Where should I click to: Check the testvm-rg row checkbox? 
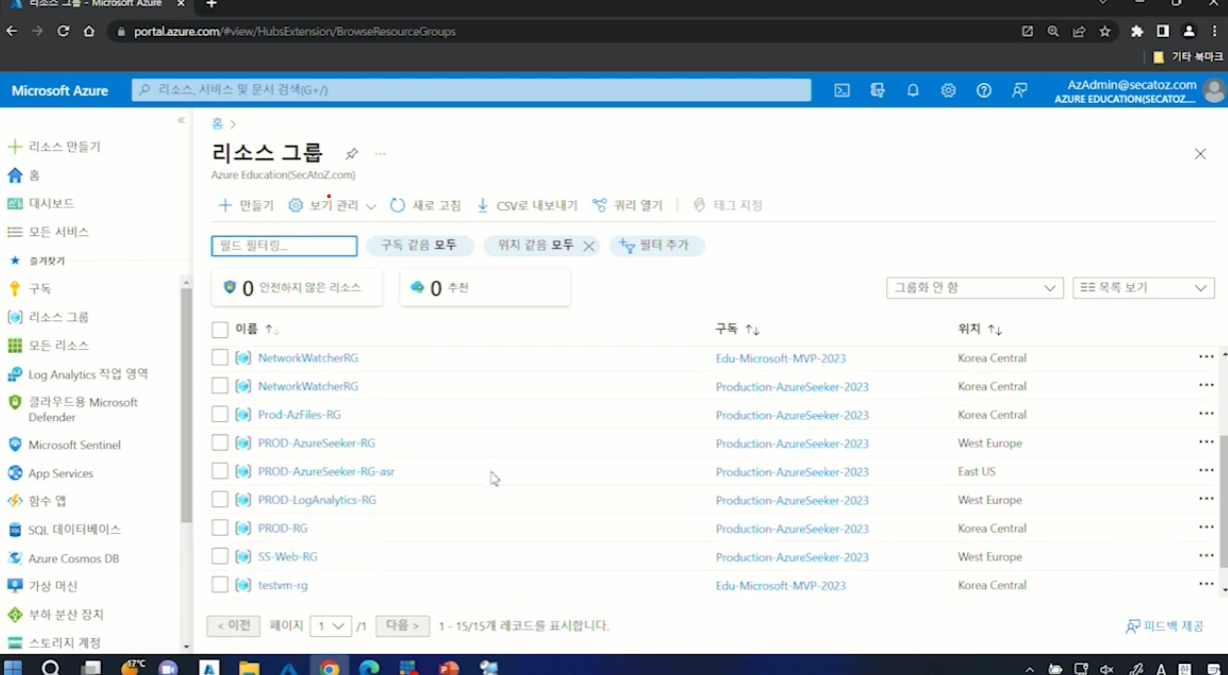click(x=220, y=585)
